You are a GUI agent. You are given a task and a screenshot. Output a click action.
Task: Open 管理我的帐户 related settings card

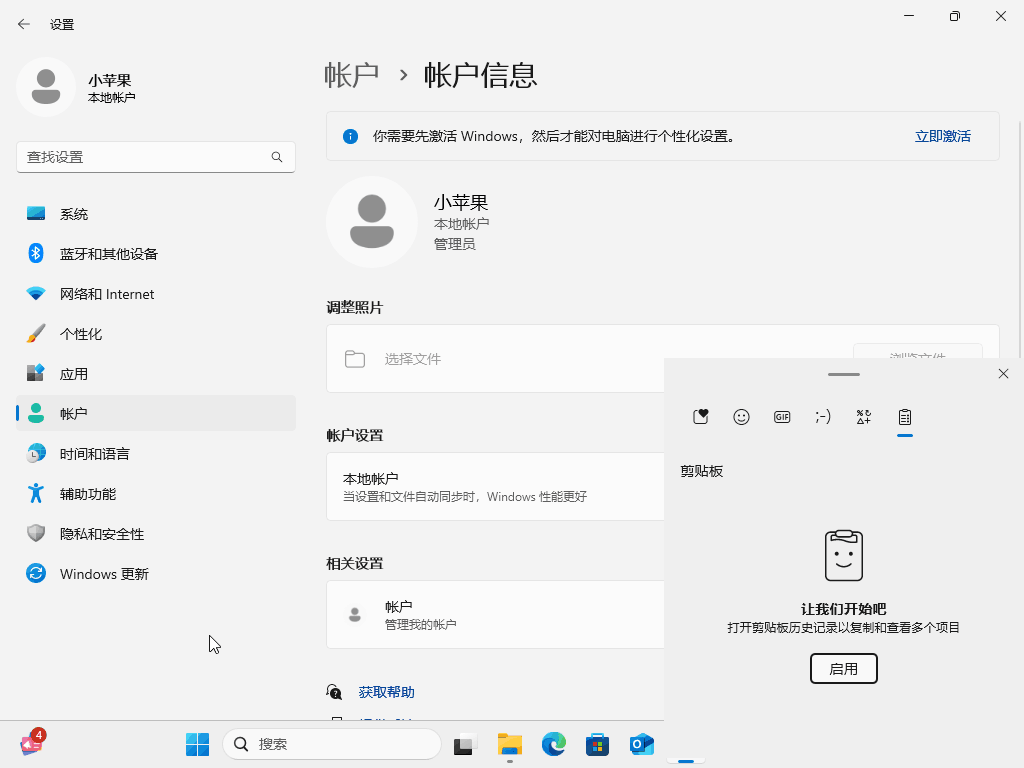(495, 615)
